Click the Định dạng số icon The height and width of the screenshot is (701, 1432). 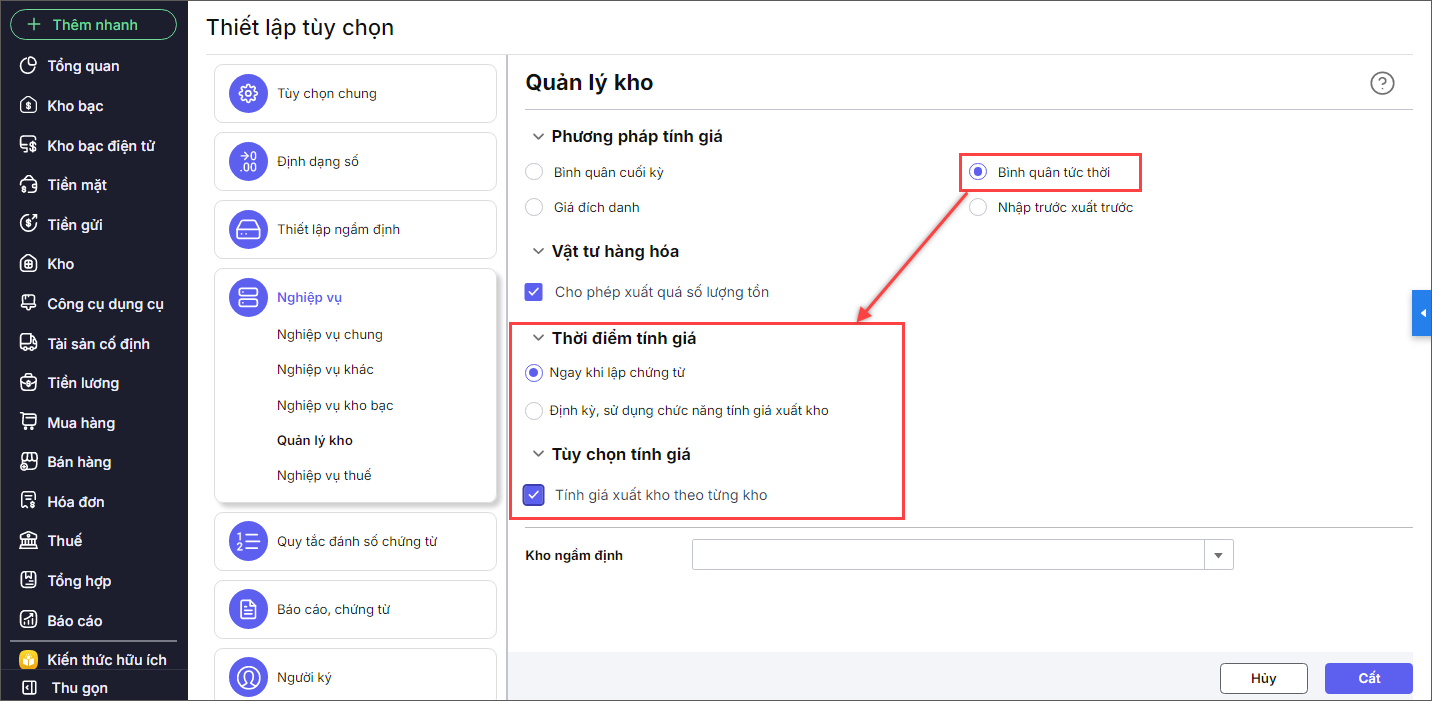(x=248, y=162)
